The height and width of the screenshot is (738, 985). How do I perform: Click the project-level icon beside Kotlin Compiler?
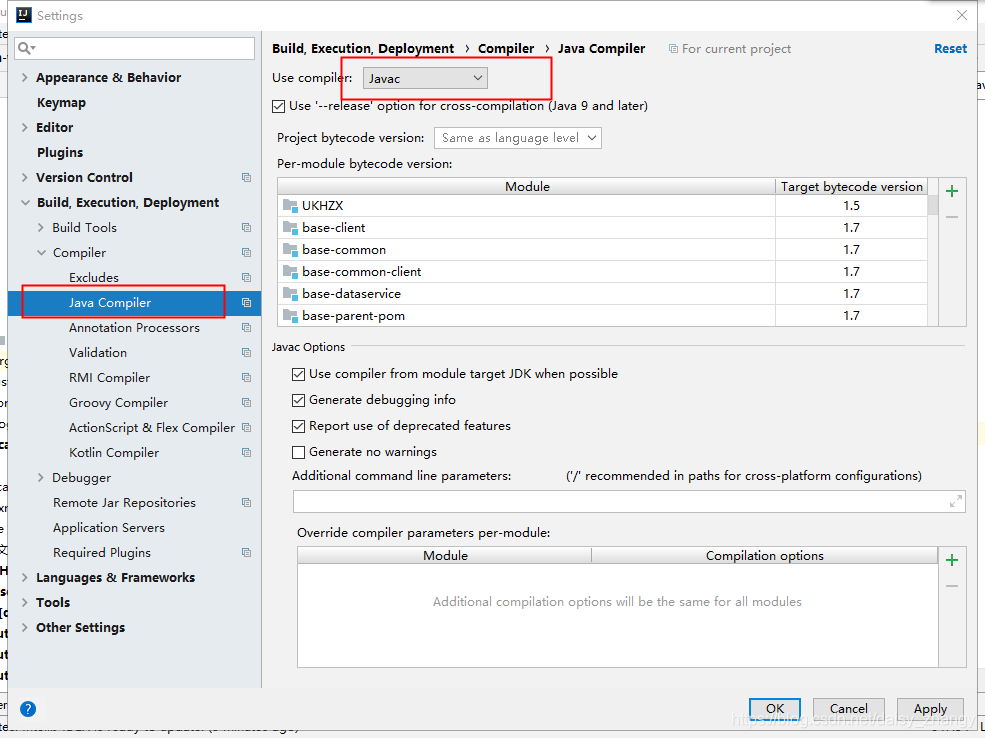tap(246, 453)
